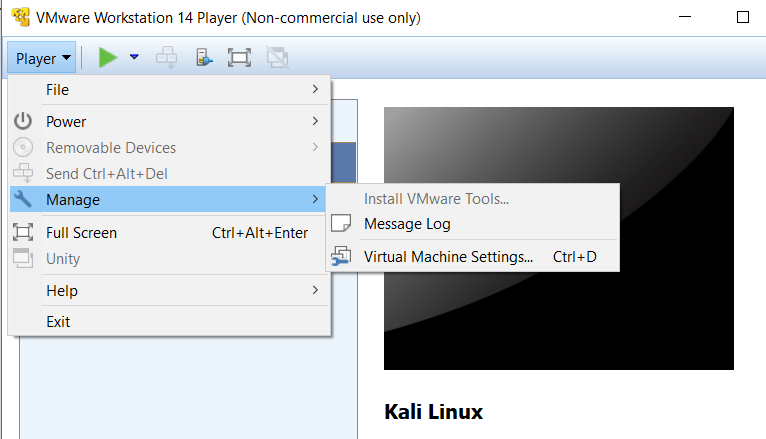766x439 pixels.
Task: Click the full screen toolbar icon
Action: [239, 58]
